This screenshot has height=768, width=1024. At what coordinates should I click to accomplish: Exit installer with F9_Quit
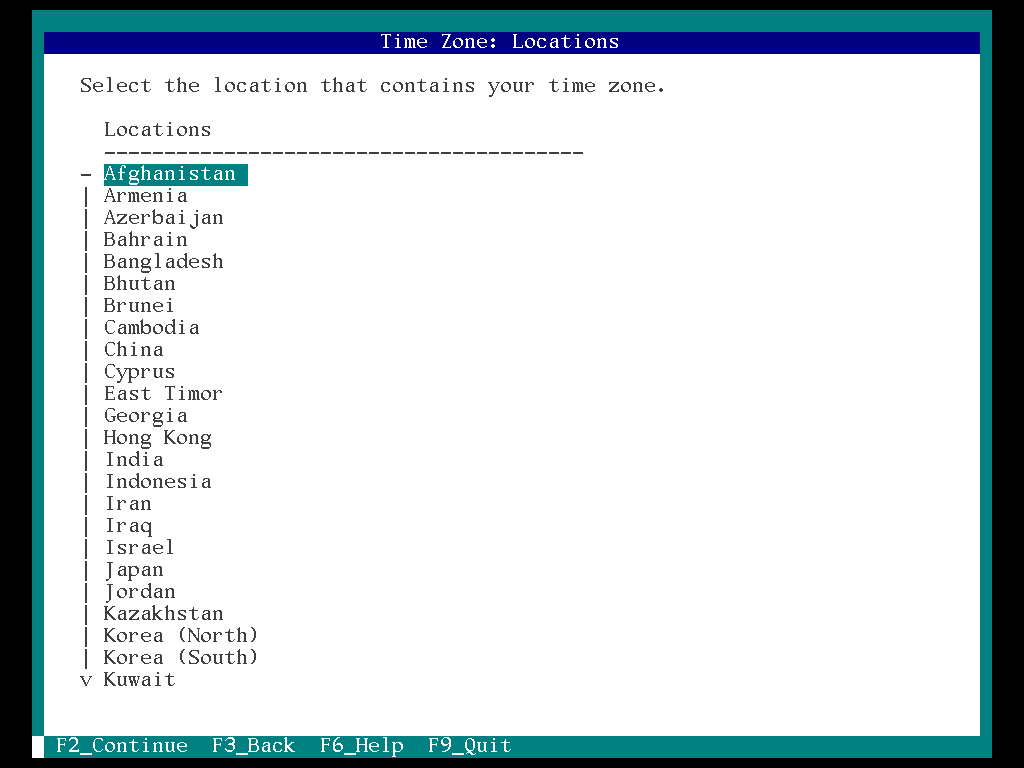pos(470,746)
